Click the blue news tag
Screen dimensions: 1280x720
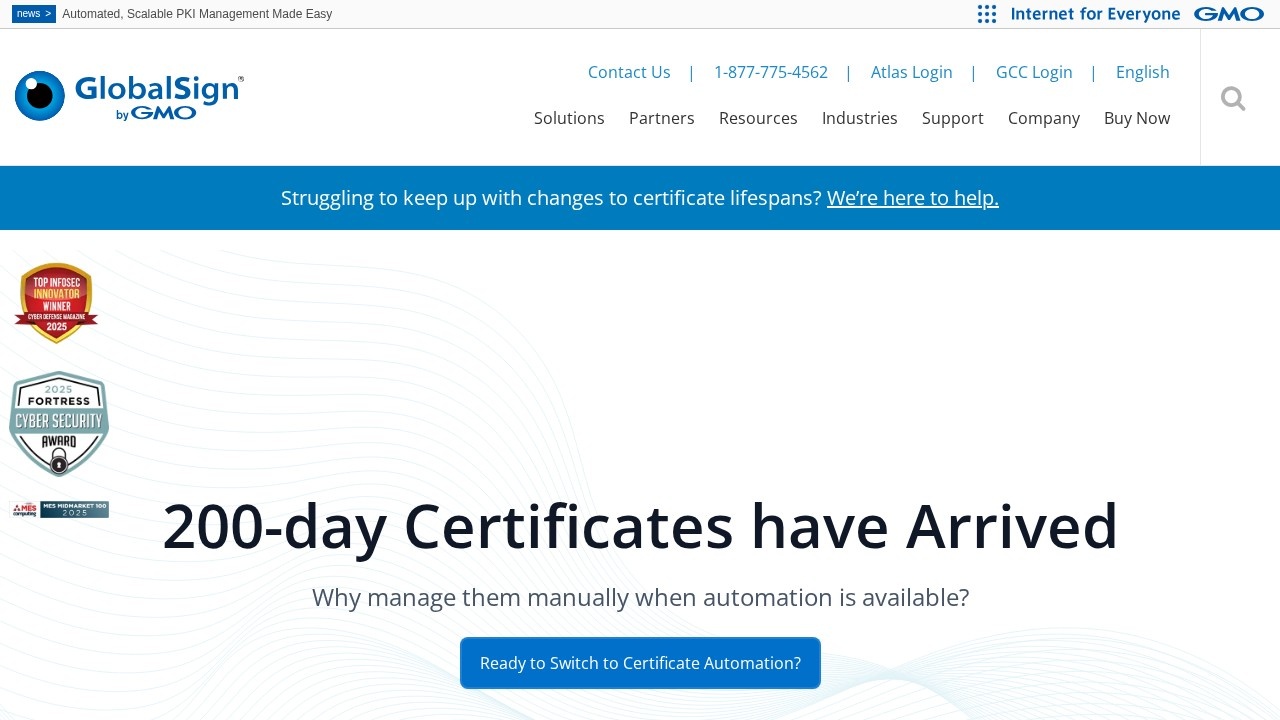(x=34, y=14)
